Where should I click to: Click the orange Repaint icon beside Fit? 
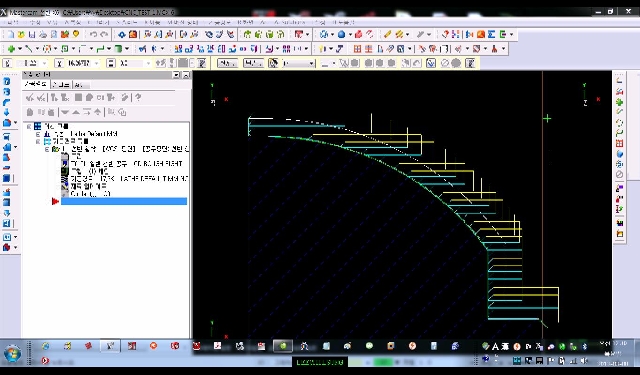pos(133,35)
